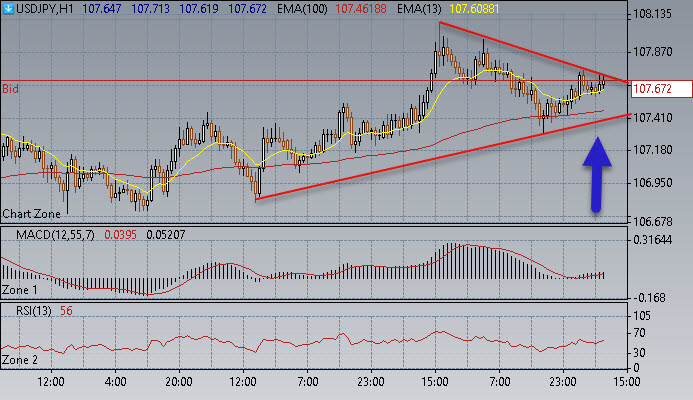Click the first 12:00 time axis label
This screenshot has width=693, height=400.
pyautogui.click(x=51, y=381)
